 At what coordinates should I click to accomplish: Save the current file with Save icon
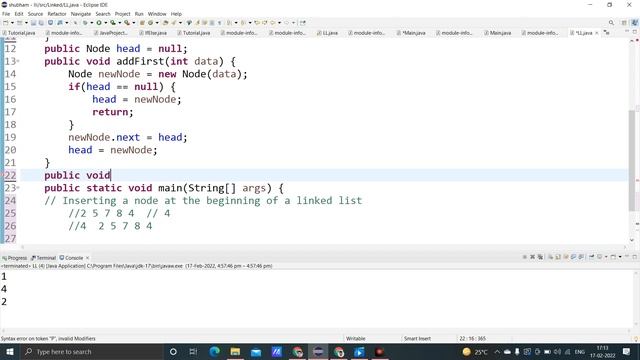pos(33,23)
